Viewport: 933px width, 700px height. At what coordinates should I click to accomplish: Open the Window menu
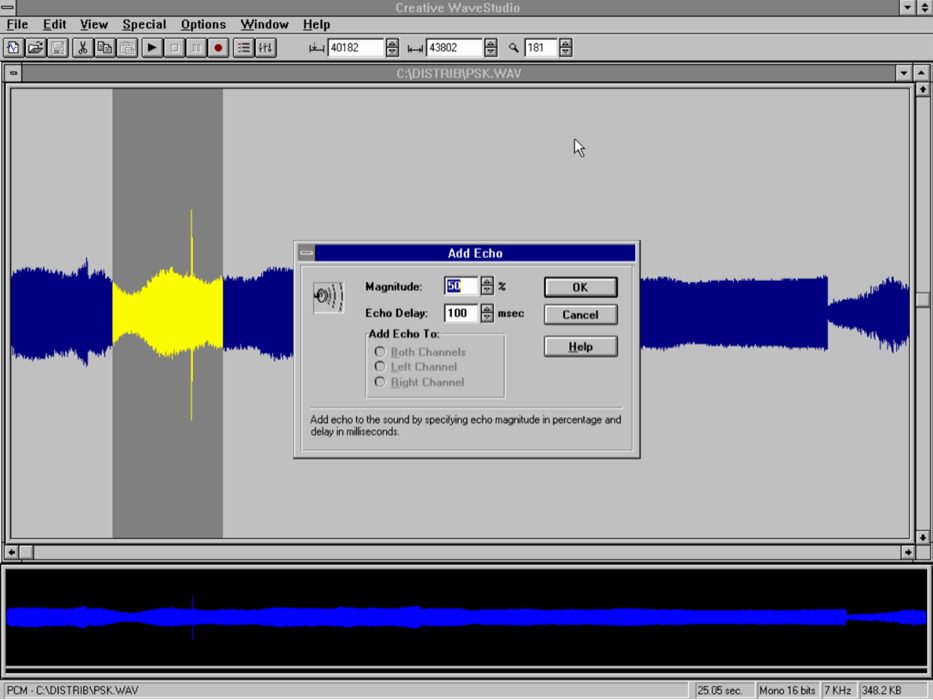(264, 24)
